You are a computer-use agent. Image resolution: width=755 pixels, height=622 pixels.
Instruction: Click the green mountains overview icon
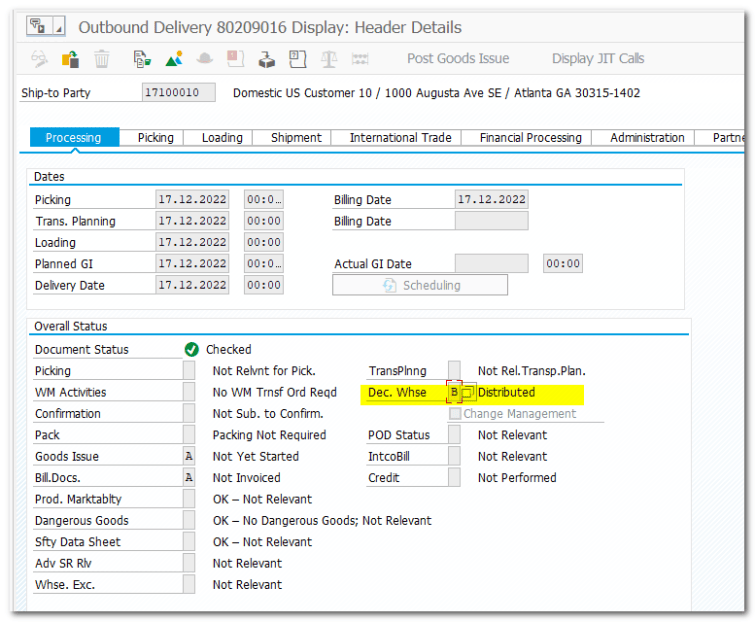[x=174, y=59]
